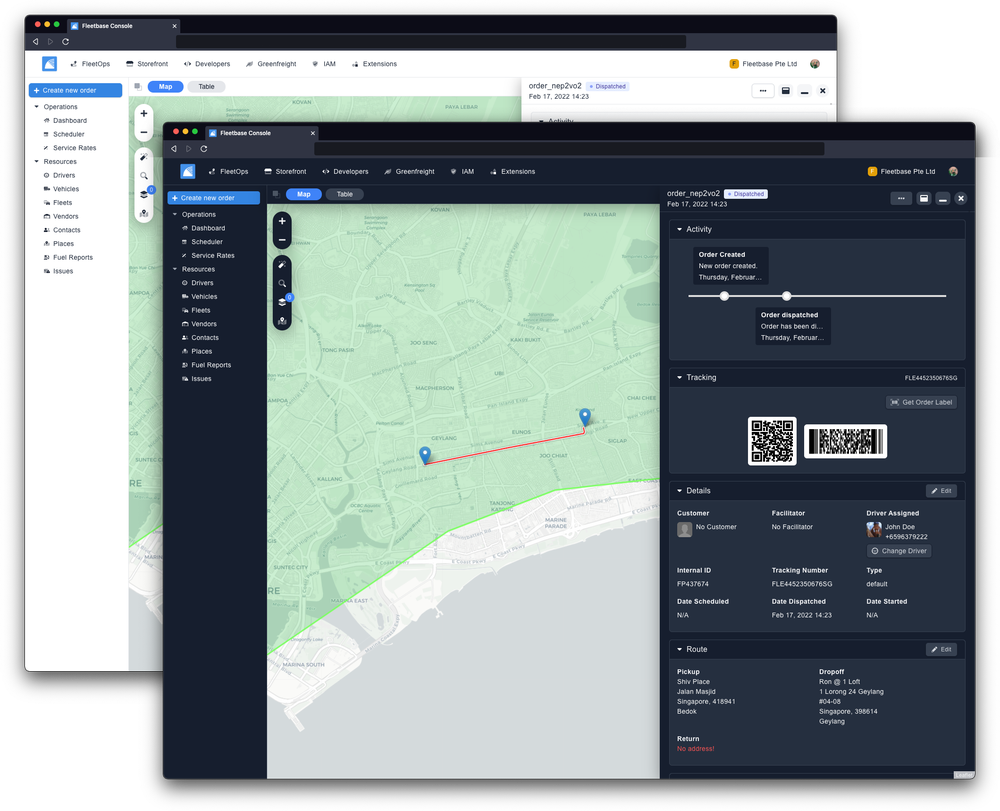
Task: Open Fleetbase Pte Ltd organization menu light window
Action: click(x=763, y=64)
